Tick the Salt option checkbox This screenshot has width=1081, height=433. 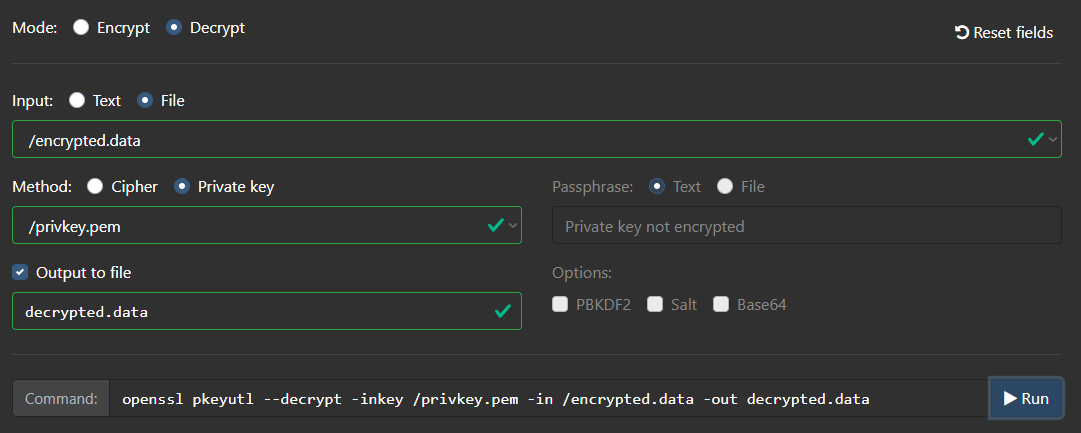655,304
